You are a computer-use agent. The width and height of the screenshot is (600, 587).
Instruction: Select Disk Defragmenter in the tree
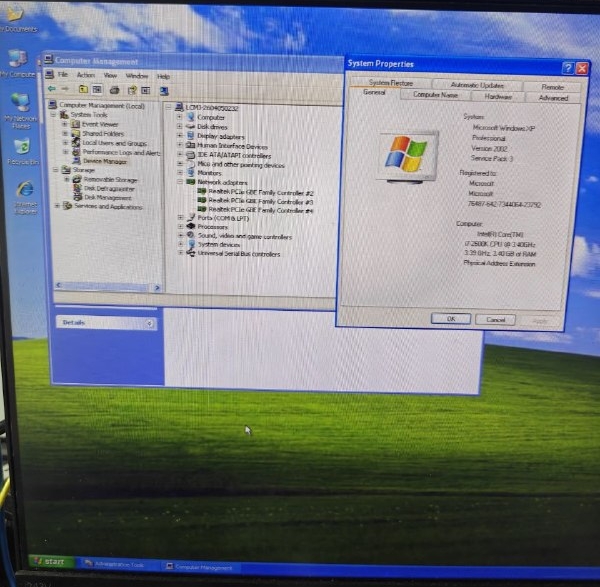(x=109, y=189)
